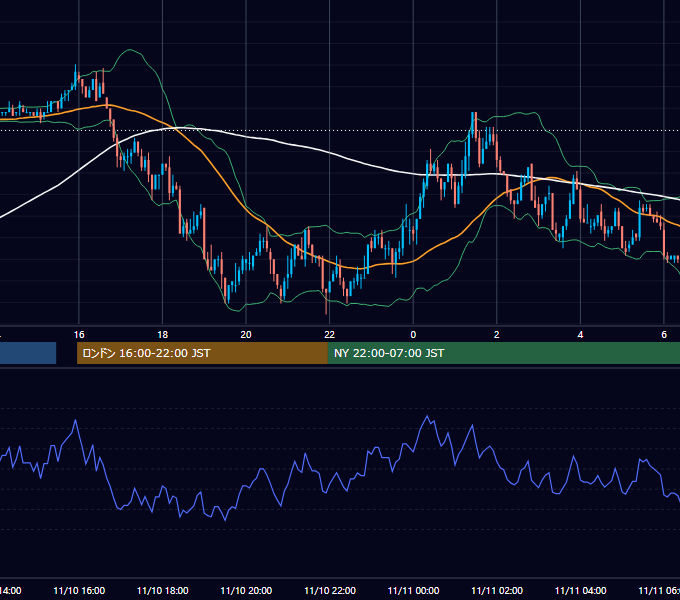The height and width of the screenshot is (600, 680).
Task: Click the 11/11 04:00 date label
Action: (x=580, y=591)
